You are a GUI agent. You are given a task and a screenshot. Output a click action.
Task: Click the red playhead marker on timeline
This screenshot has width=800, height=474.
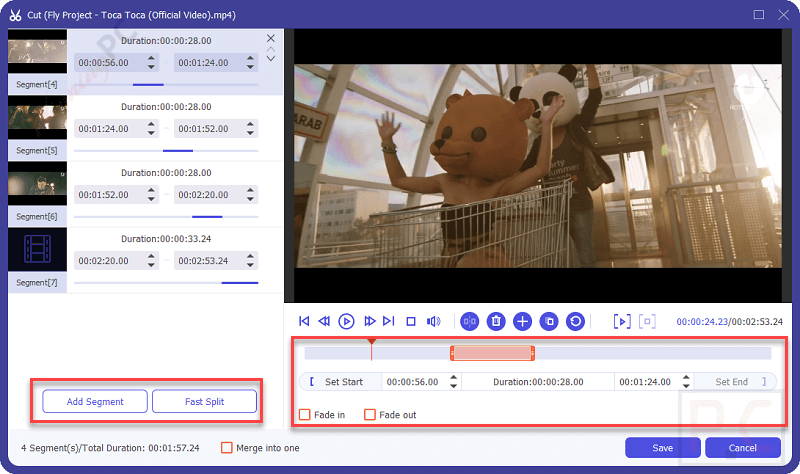coord(371,341)
